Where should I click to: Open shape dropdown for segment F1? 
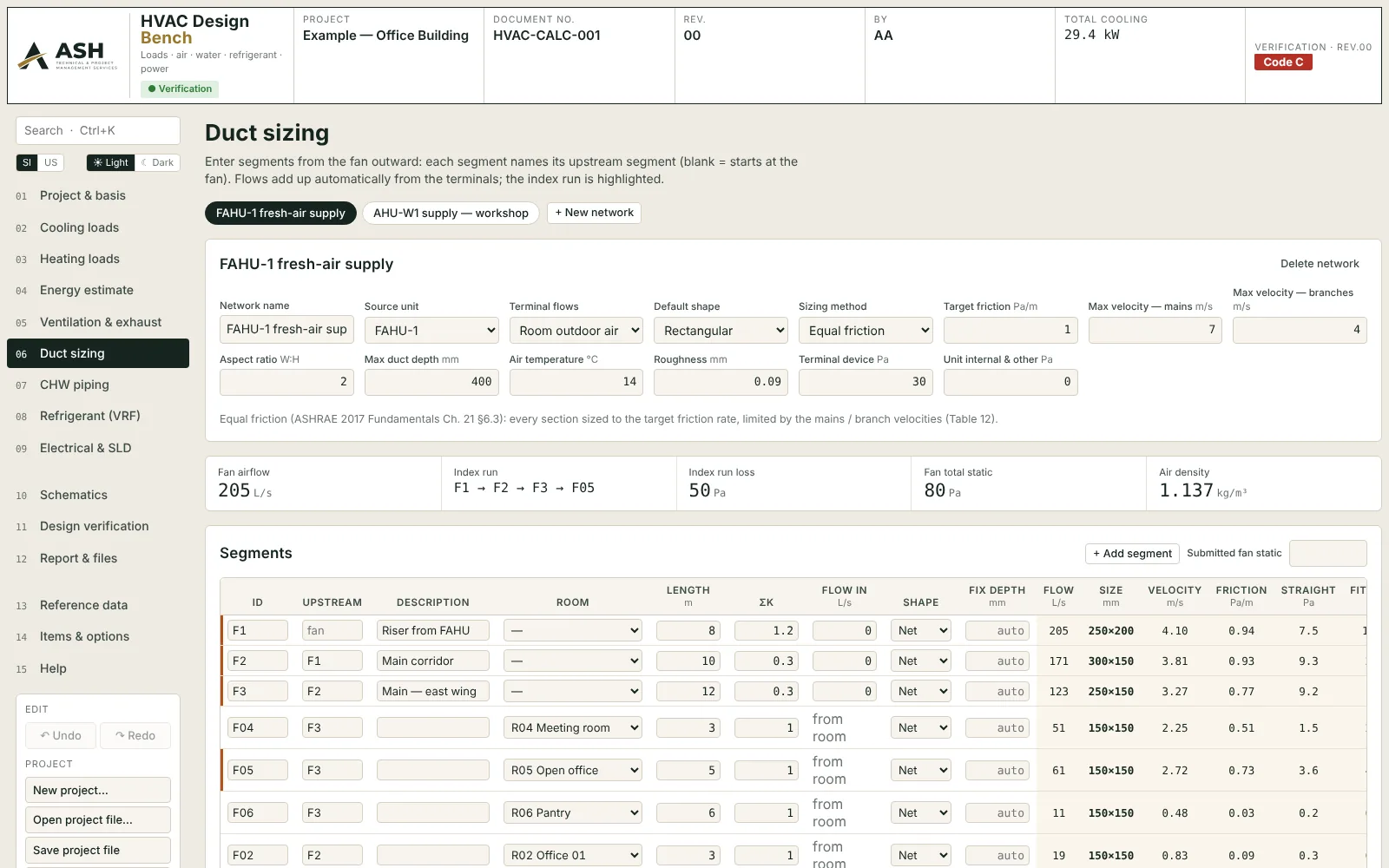click(x=921, y=630)
